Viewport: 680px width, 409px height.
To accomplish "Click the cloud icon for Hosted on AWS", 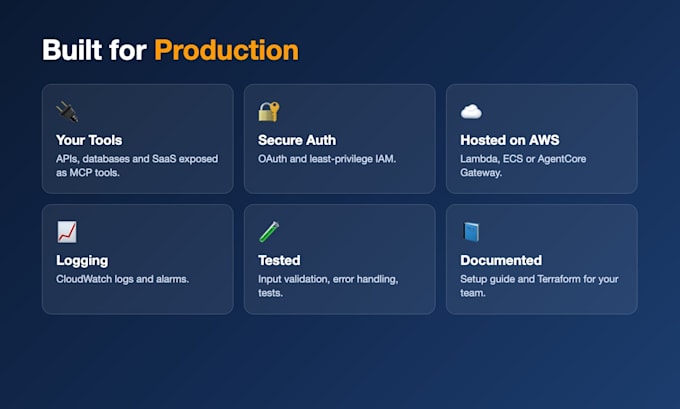I will pos(471,111).
